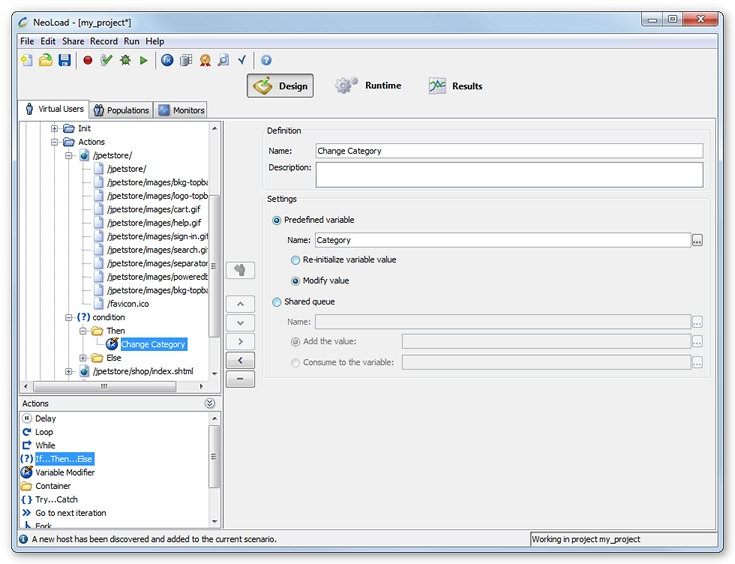Click the blue help question mark icon
This screenshot has width=735, height=564.
coord(266,61)
